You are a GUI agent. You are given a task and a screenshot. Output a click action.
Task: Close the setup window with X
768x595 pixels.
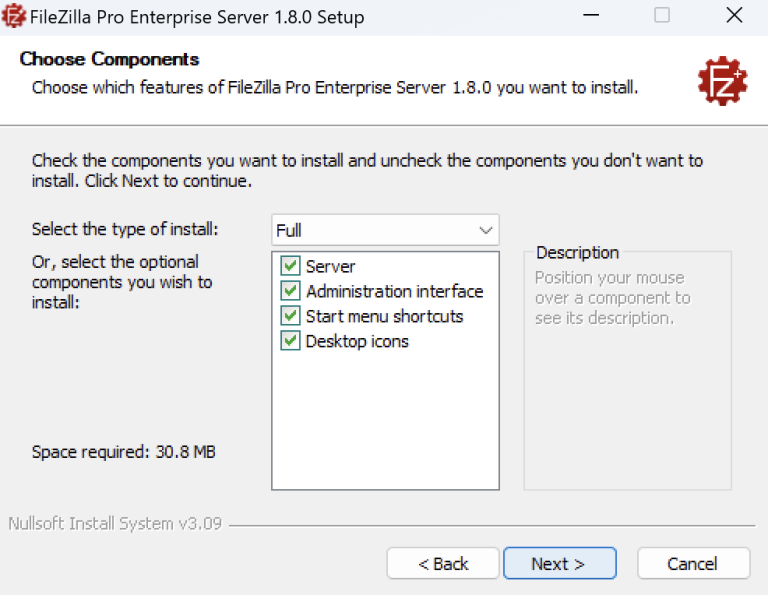click(x=734, y=16)
